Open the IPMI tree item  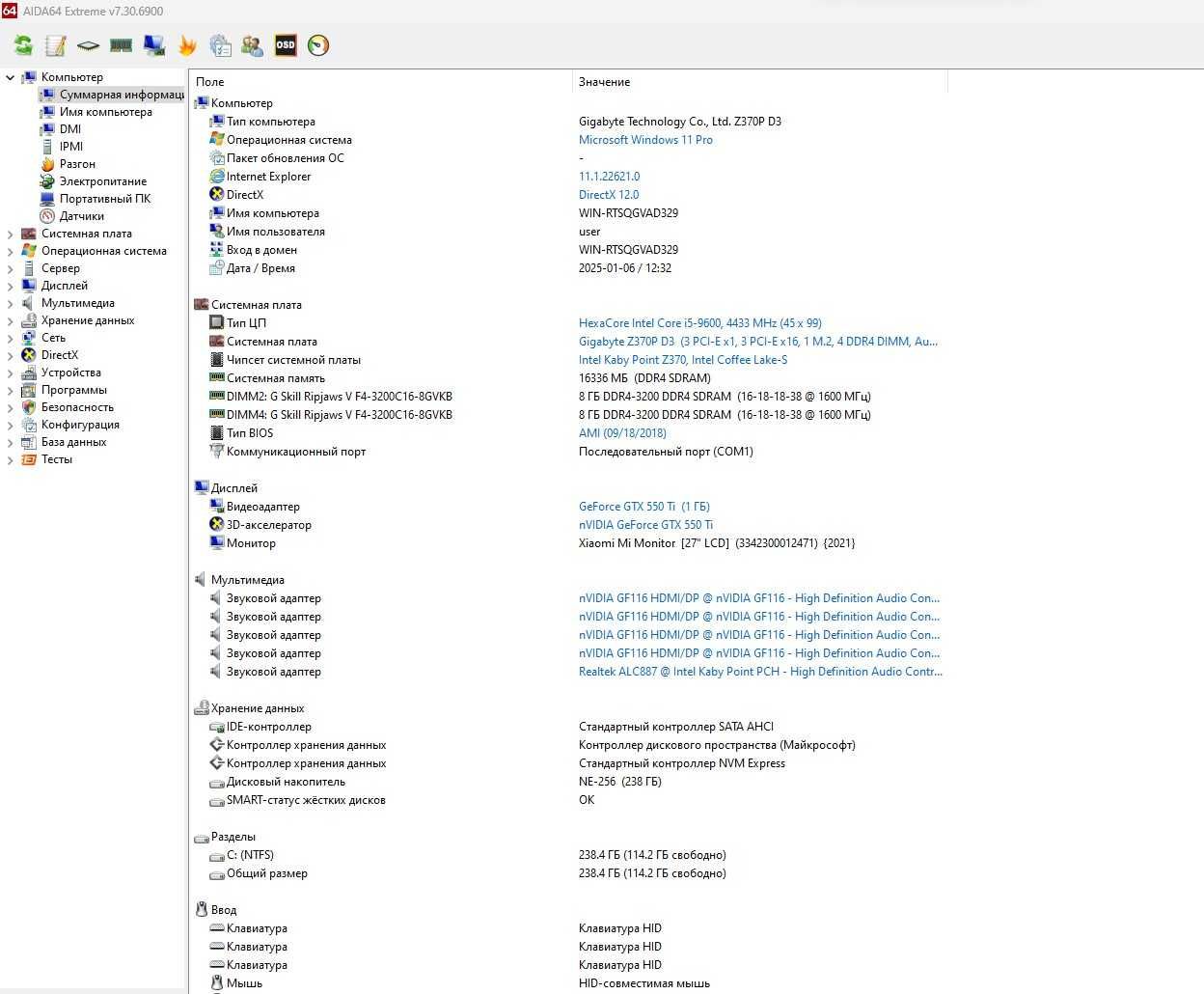[71, 147]
